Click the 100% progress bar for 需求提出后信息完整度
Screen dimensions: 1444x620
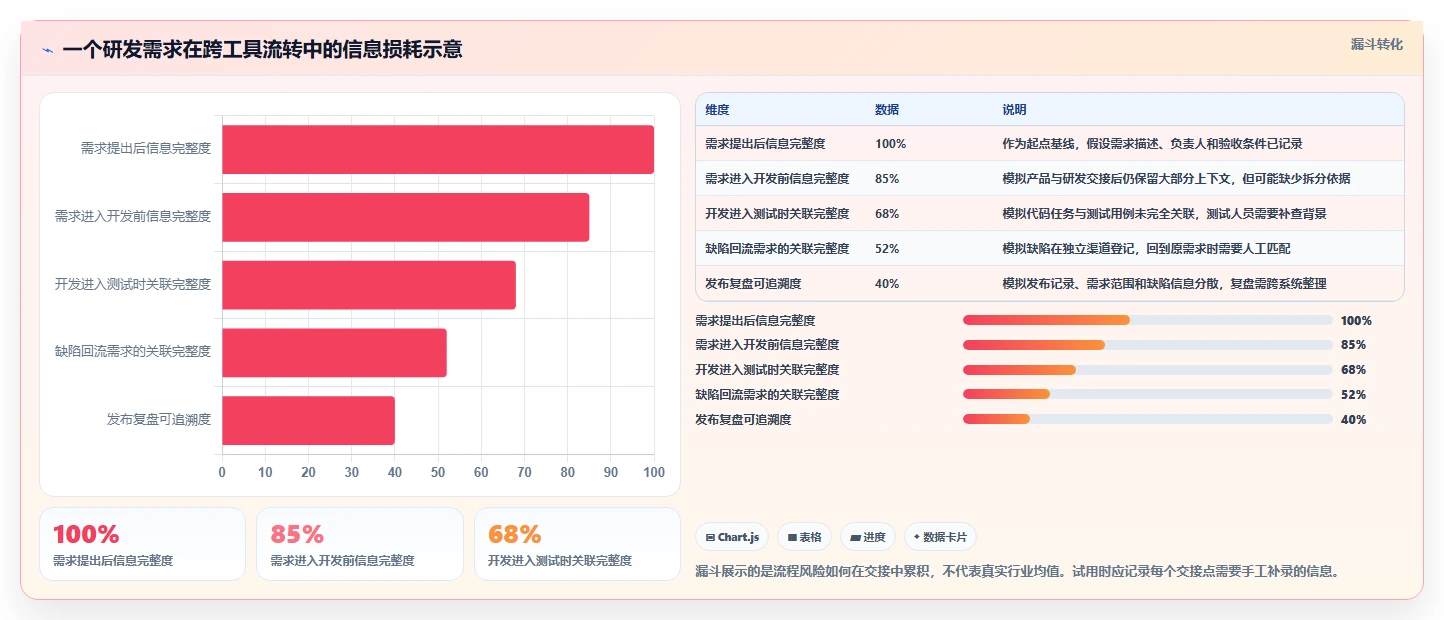pos(1147,320)
